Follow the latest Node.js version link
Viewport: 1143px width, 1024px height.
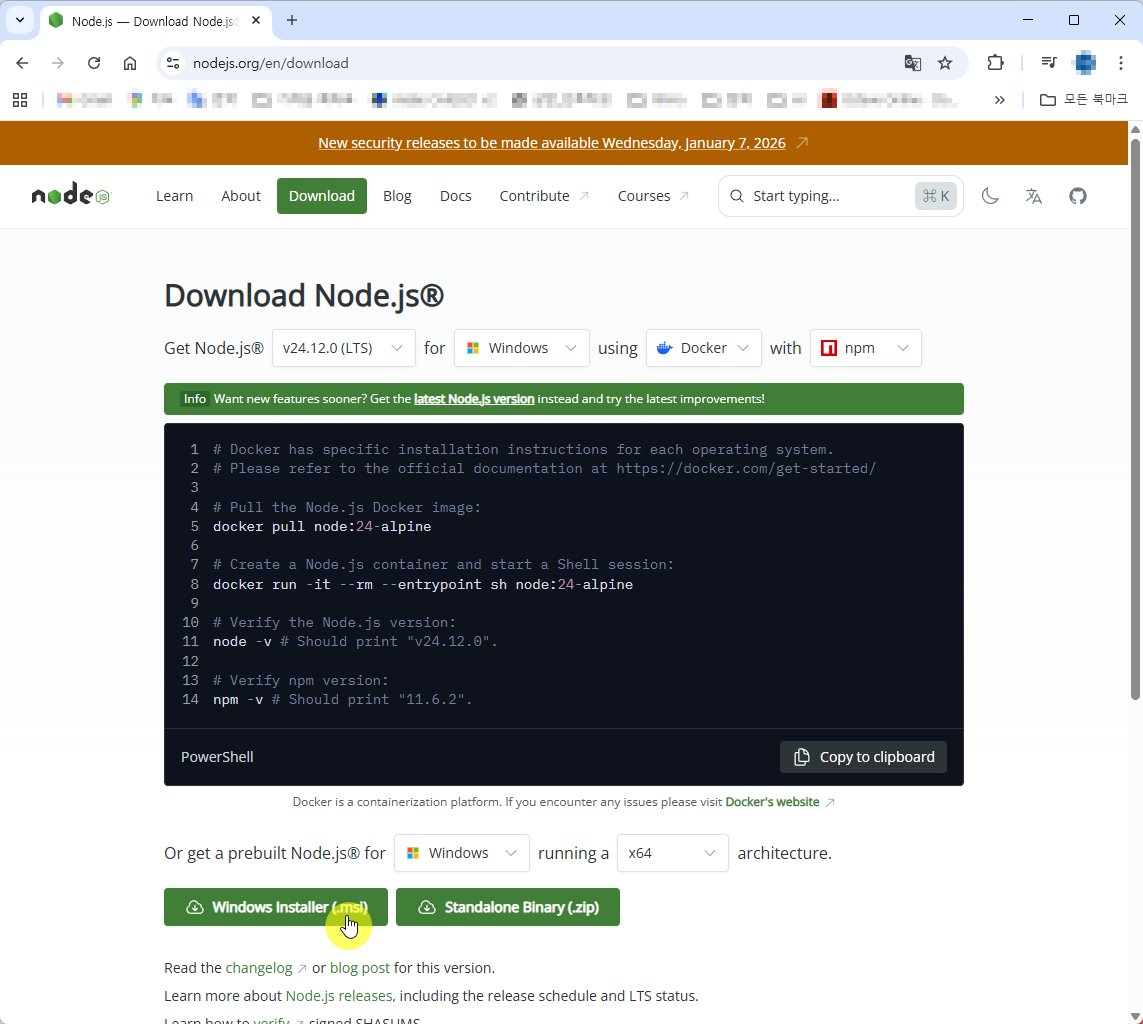coord(474,399)
